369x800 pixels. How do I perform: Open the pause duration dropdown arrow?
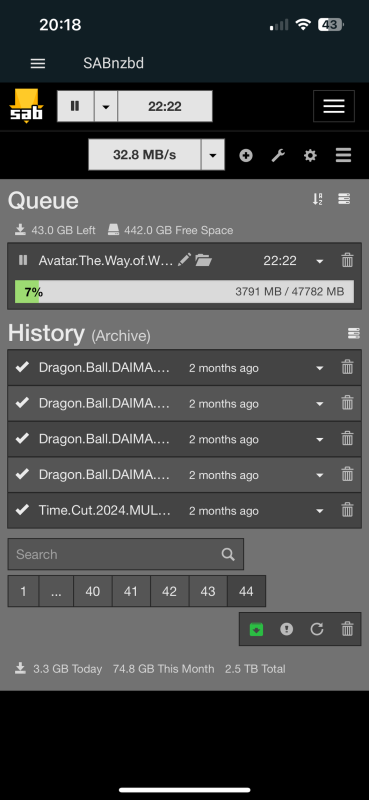tap(106, 106)
